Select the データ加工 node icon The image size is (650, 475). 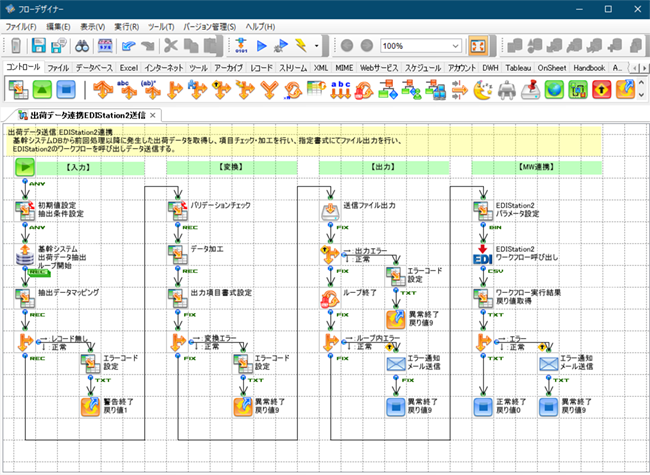pos(177,254)
